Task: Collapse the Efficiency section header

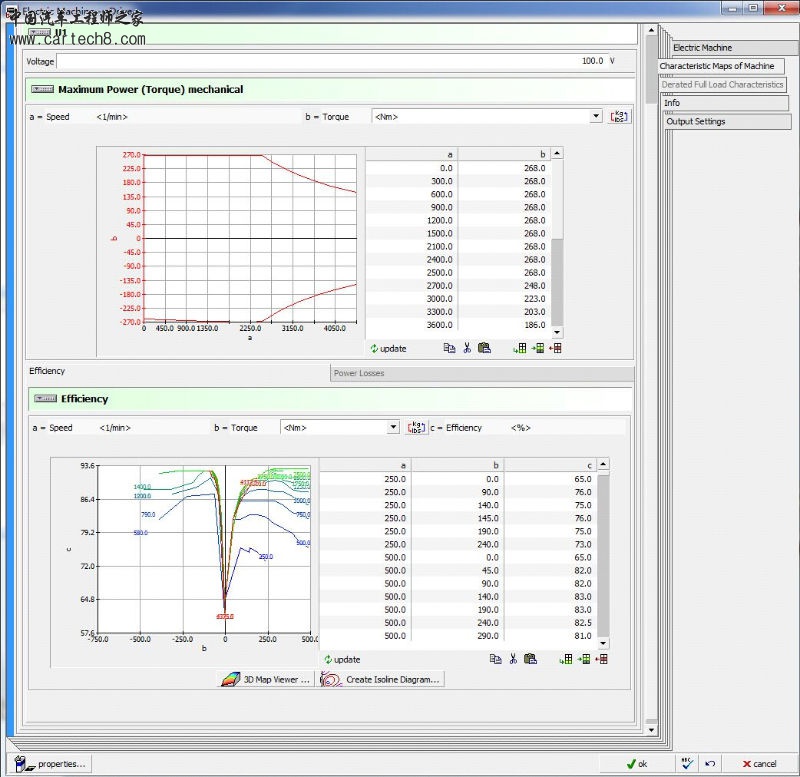Action: [x=45, y=398]
